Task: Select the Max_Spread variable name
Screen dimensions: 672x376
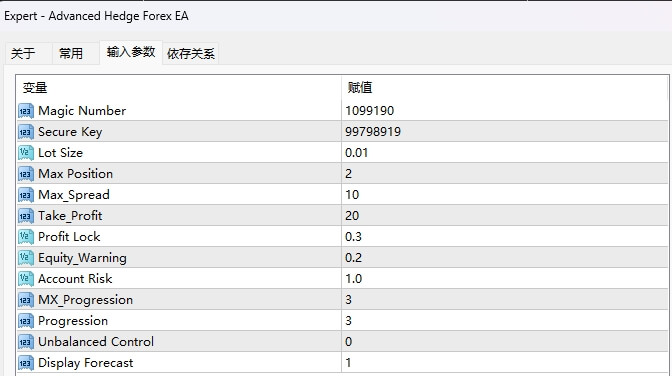Action: tap(74, 195)
